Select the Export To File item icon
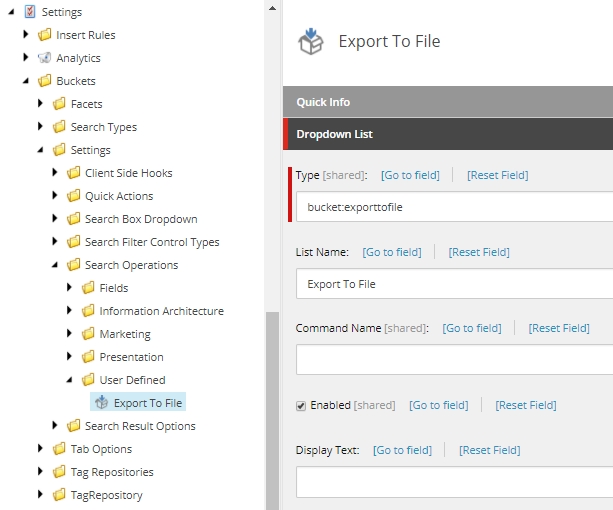Screen dimensions: 613x510 pyautogui.click(x=101, y=403)
